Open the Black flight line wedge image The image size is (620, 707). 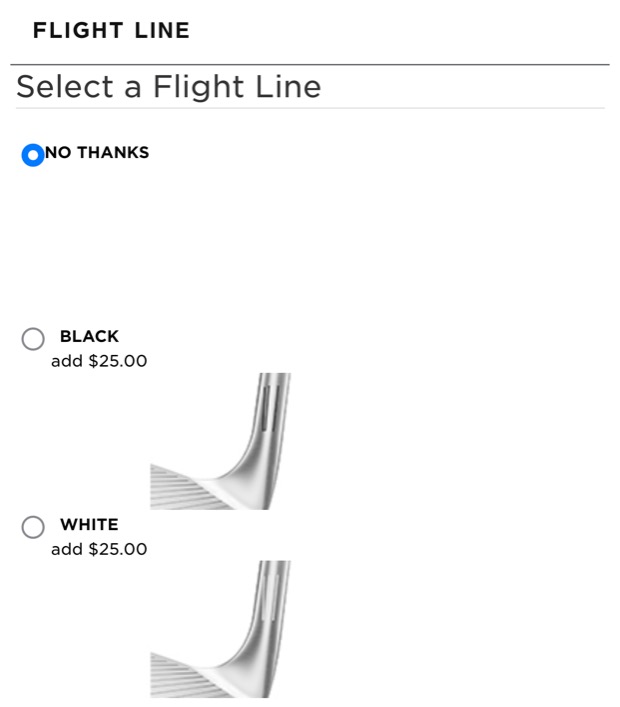[x=221, y=441]
